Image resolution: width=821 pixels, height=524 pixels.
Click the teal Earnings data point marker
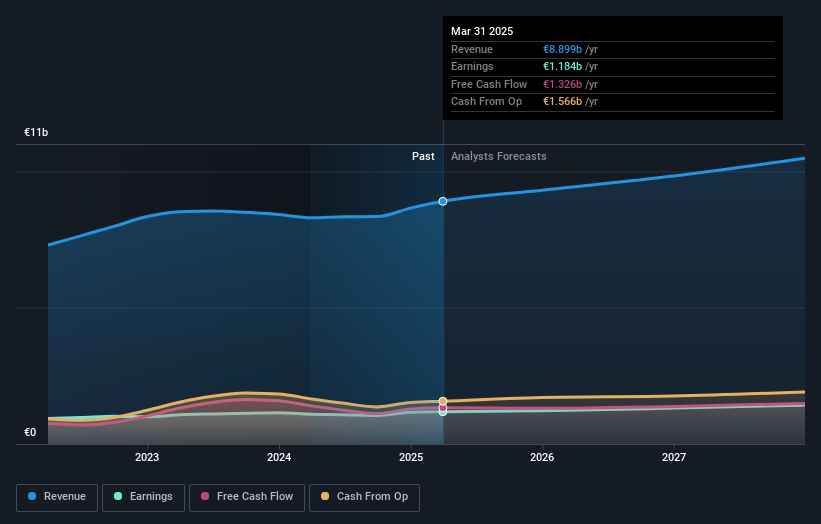pos(443,412)
